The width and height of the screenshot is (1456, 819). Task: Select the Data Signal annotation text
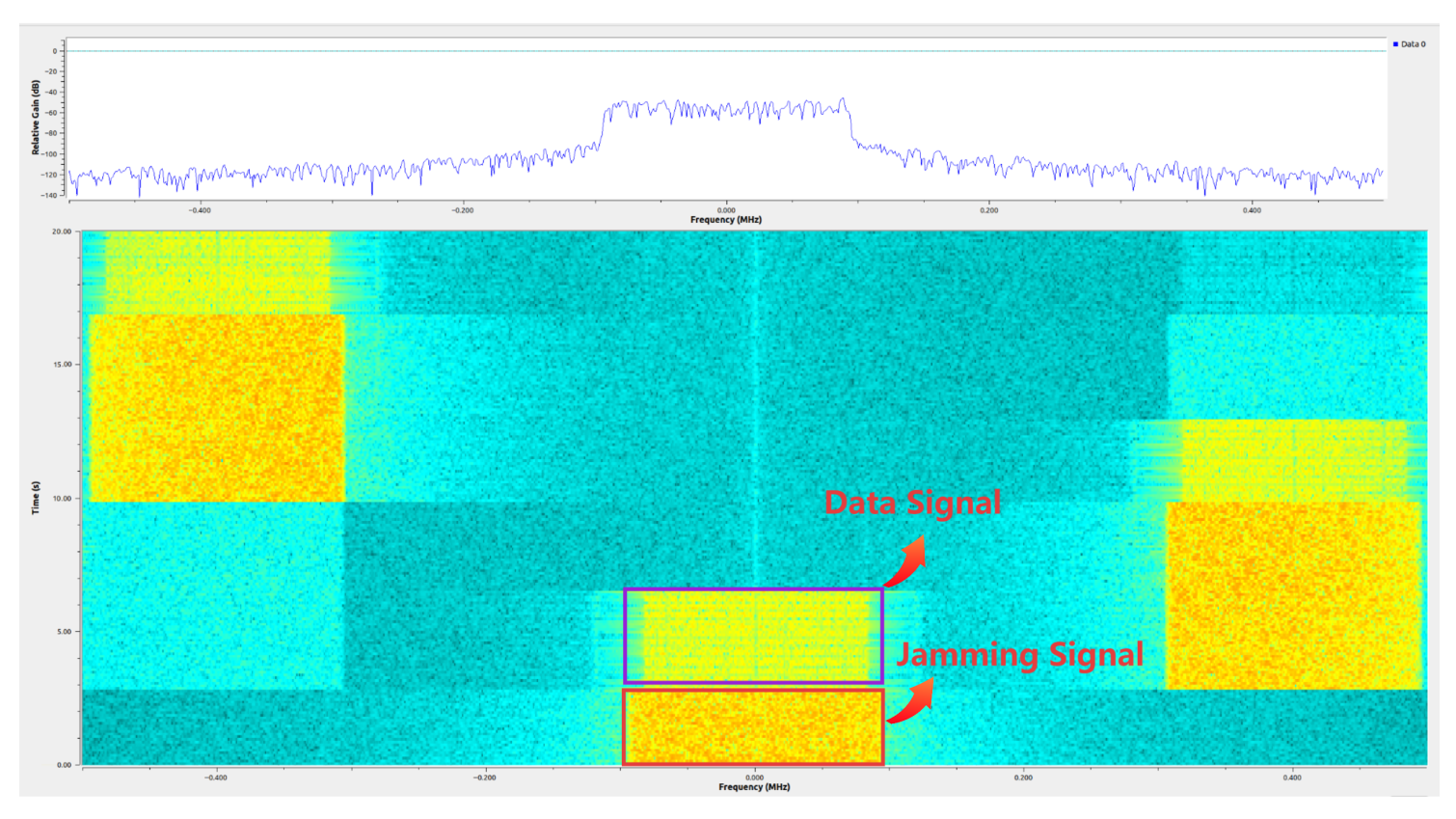912,503
